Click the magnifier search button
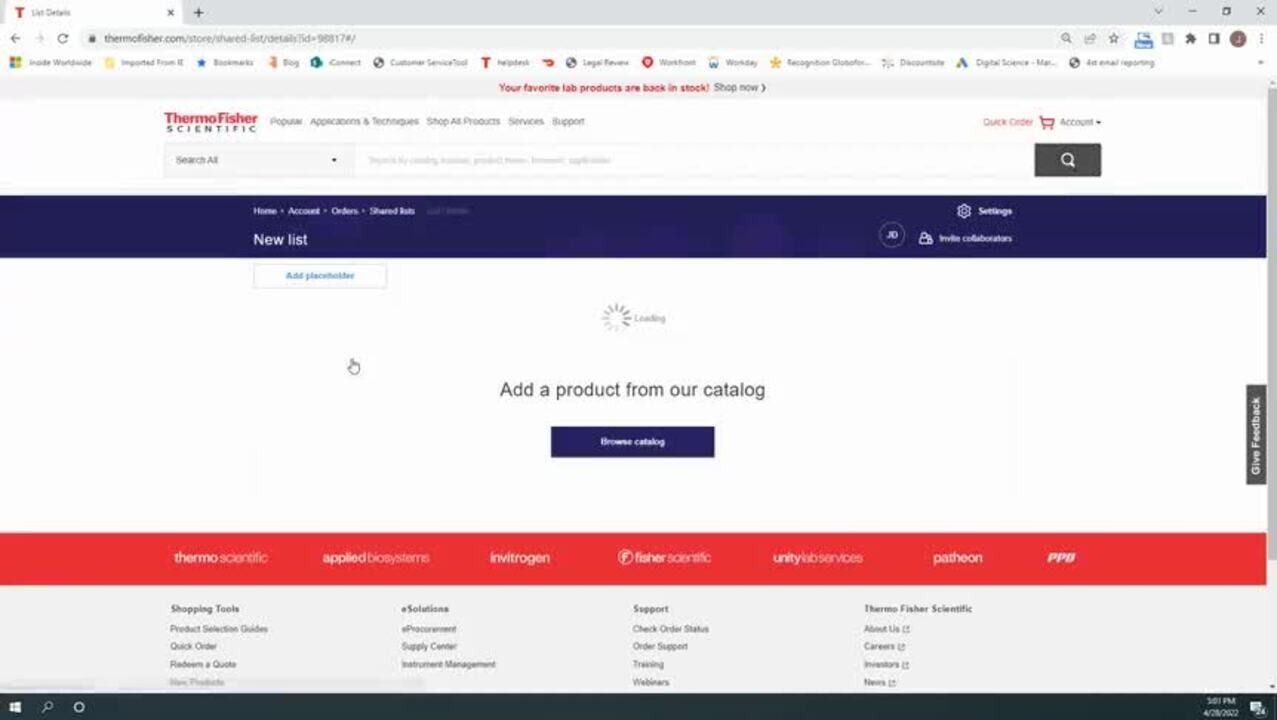 click(1067, 160)
